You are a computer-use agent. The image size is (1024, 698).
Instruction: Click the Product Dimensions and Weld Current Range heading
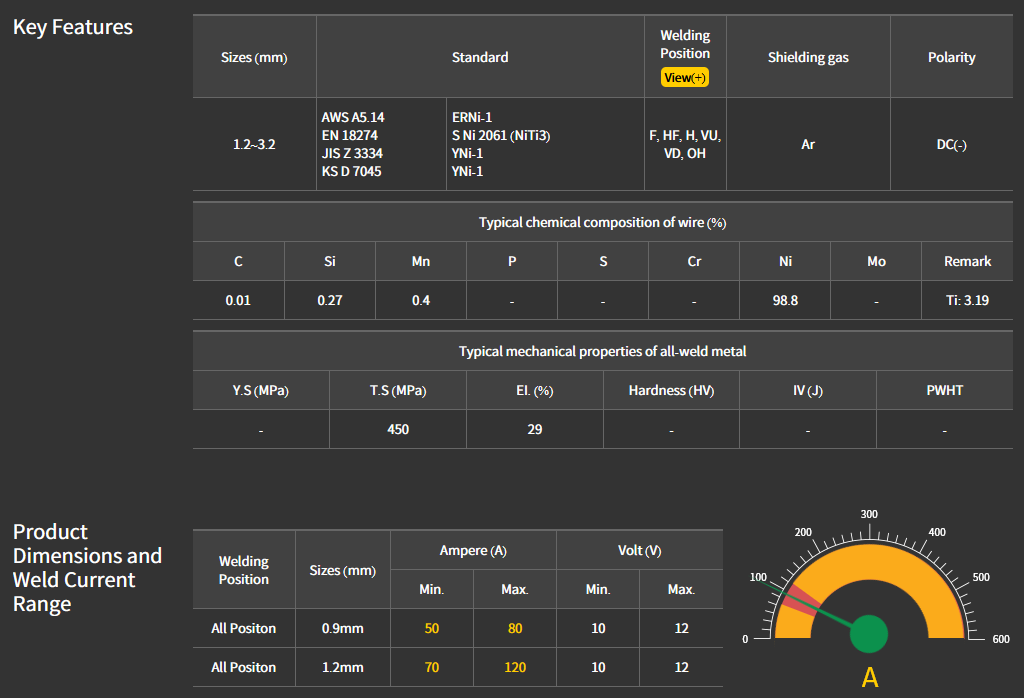87,568
